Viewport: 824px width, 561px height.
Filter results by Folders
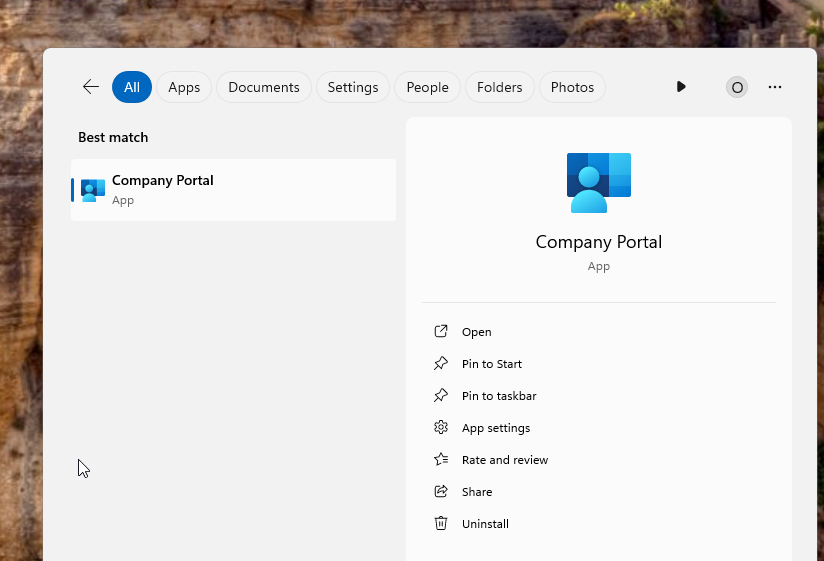coord(500,87)
